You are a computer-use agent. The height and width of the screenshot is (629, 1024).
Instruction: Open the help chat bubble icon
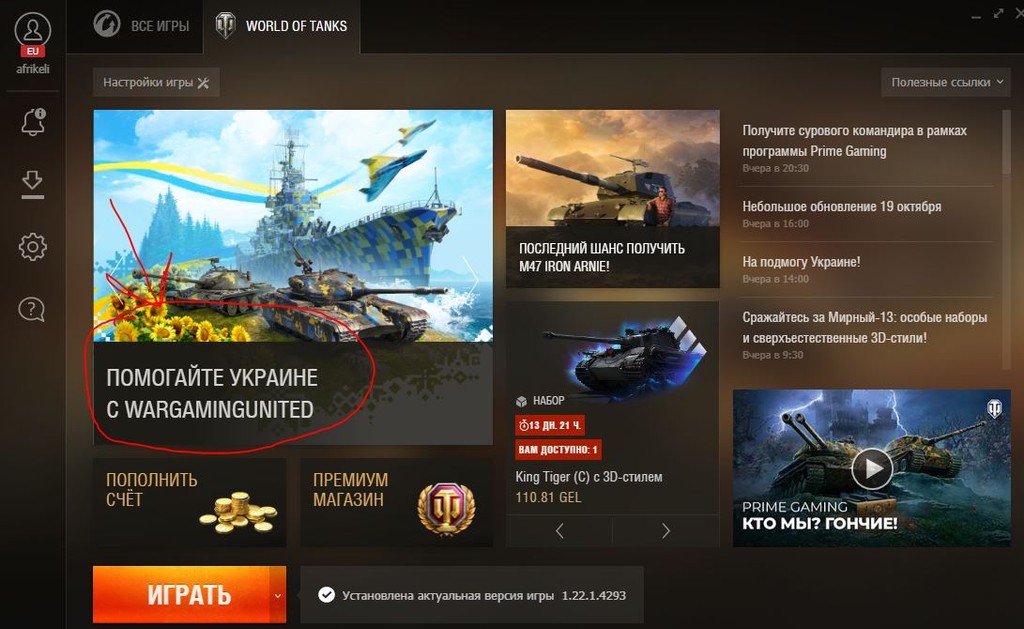click(x=31, y=309)
